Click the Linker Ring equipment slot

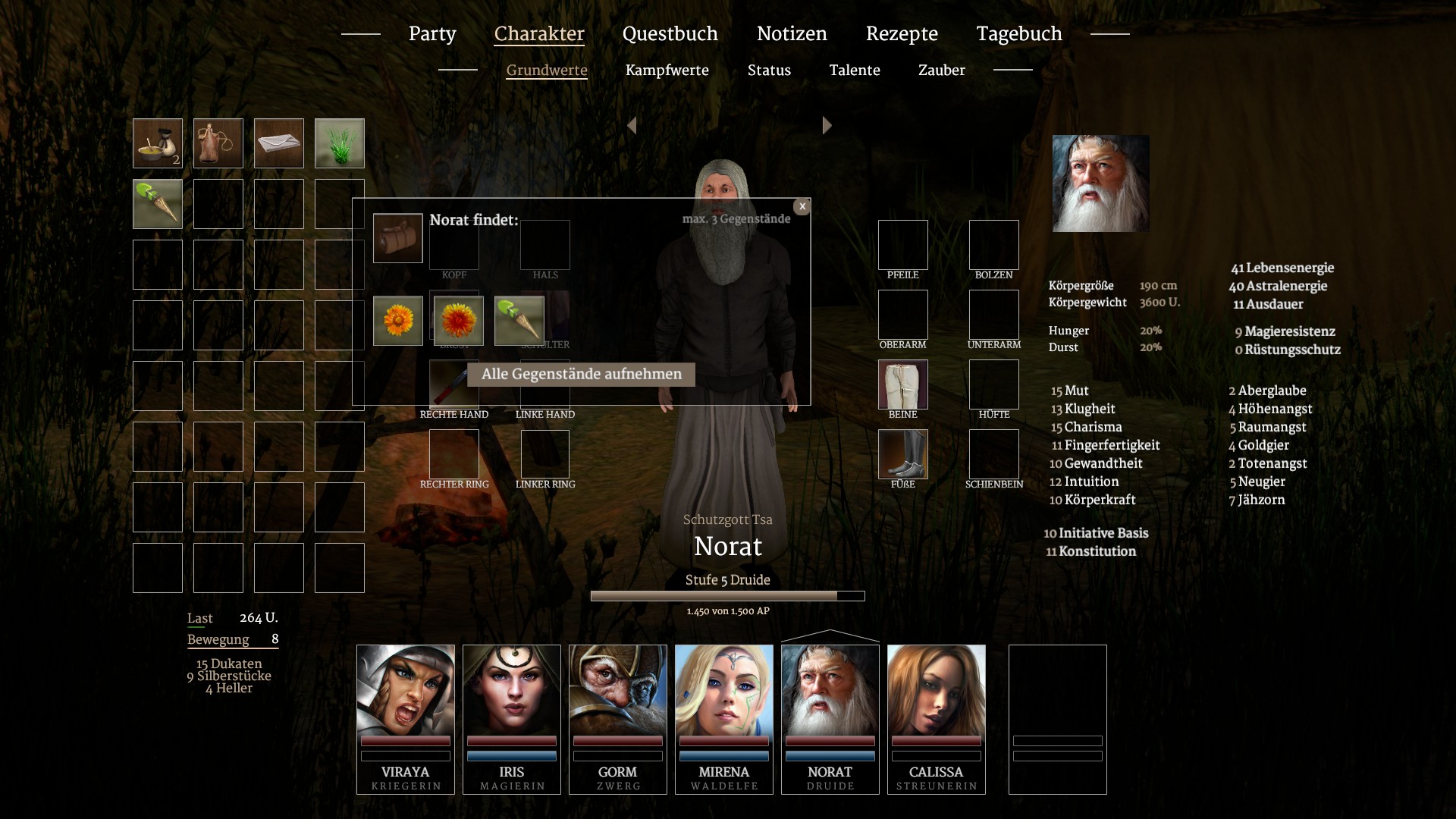pos(545,454)
